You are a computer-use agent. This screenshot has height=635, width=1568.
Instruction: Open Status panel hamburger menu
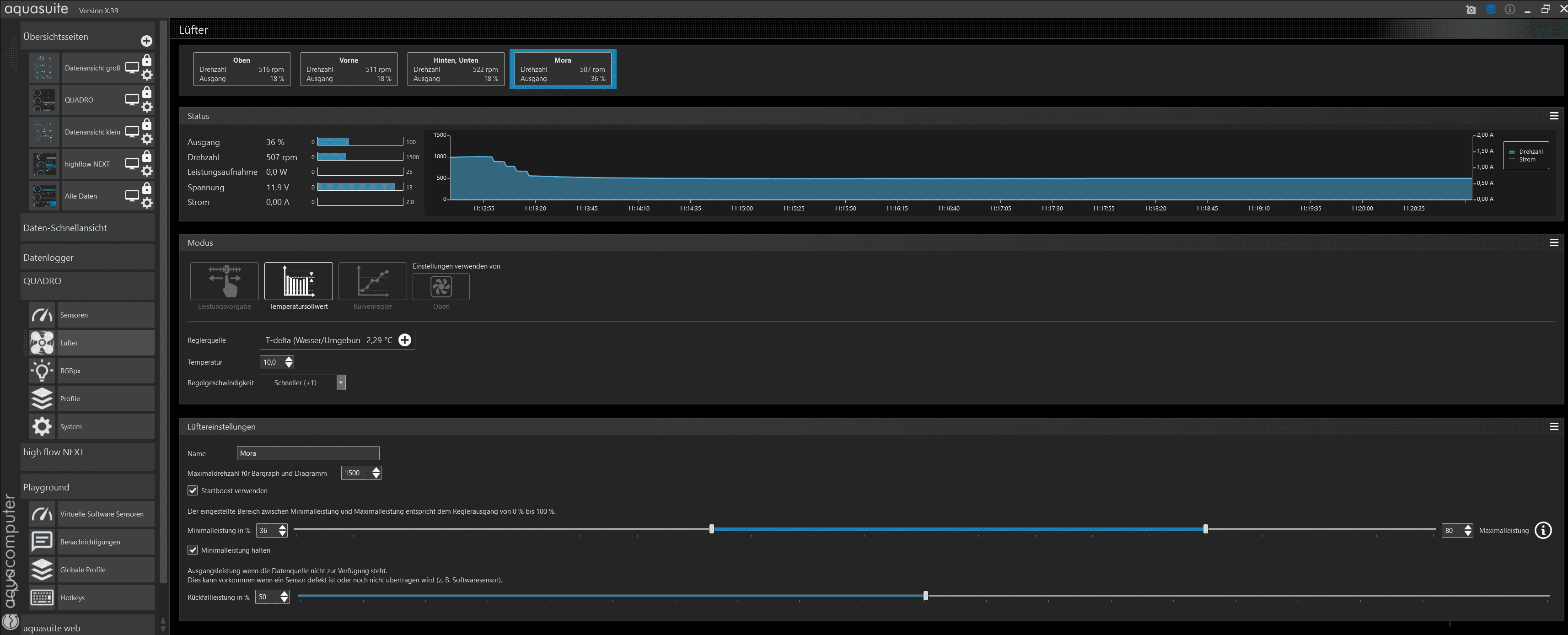(1554, 116)
